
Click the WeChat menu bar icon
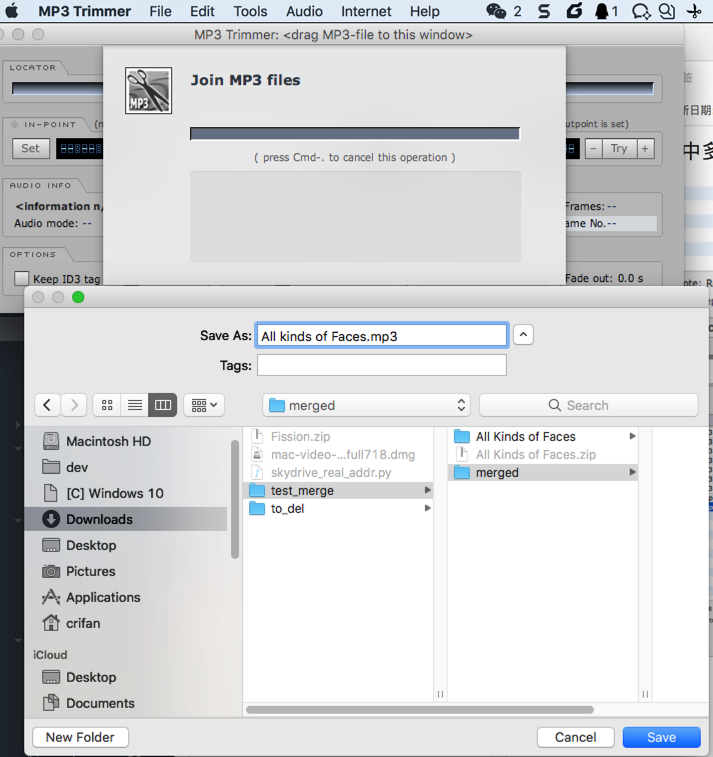[496, 11]
